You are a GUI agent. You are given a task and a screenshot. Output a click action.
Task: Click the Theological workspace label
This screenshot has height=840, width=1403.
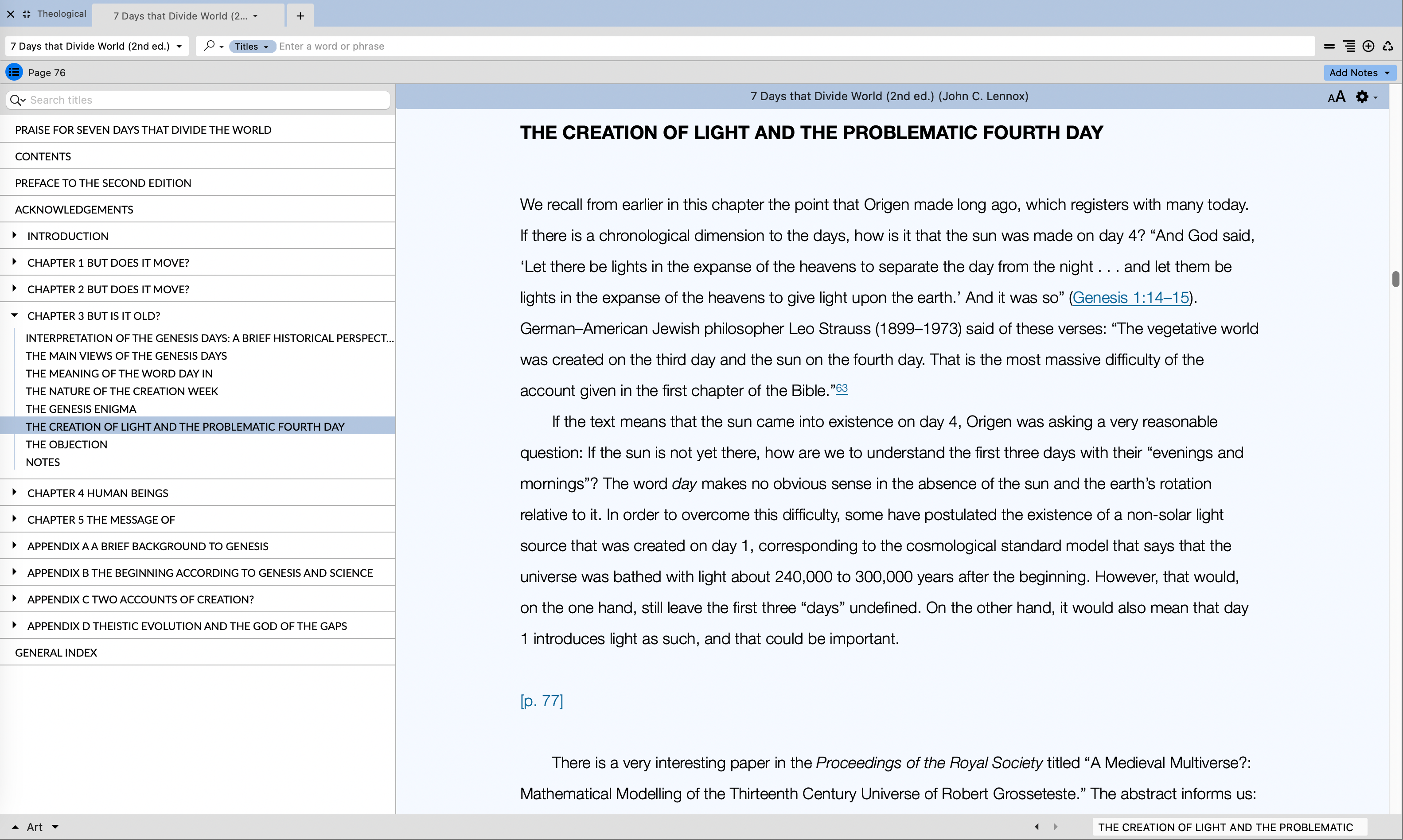62,14
